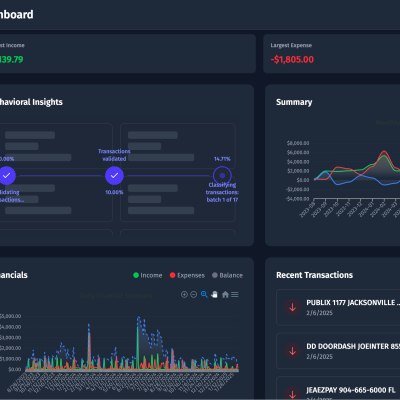400x400 pixels.
Task: Click the zoom in chart icon
Action: coord(184,294)
